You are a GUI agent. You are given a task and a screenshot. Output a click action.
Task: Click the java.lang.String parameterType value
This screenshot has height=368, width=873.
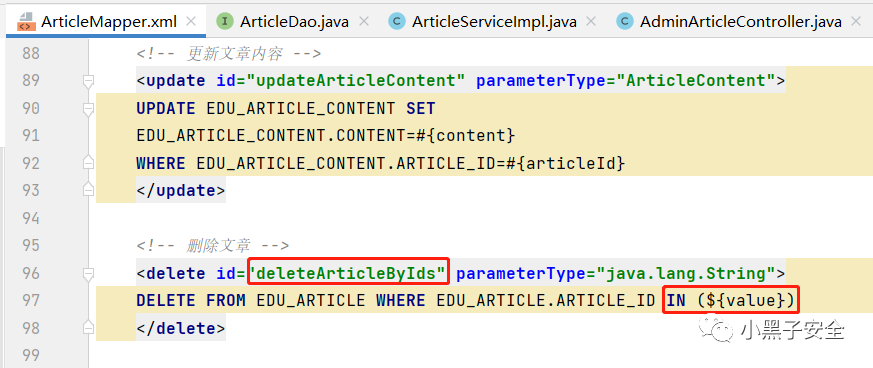pyautogui.click(x=685, y=273)
